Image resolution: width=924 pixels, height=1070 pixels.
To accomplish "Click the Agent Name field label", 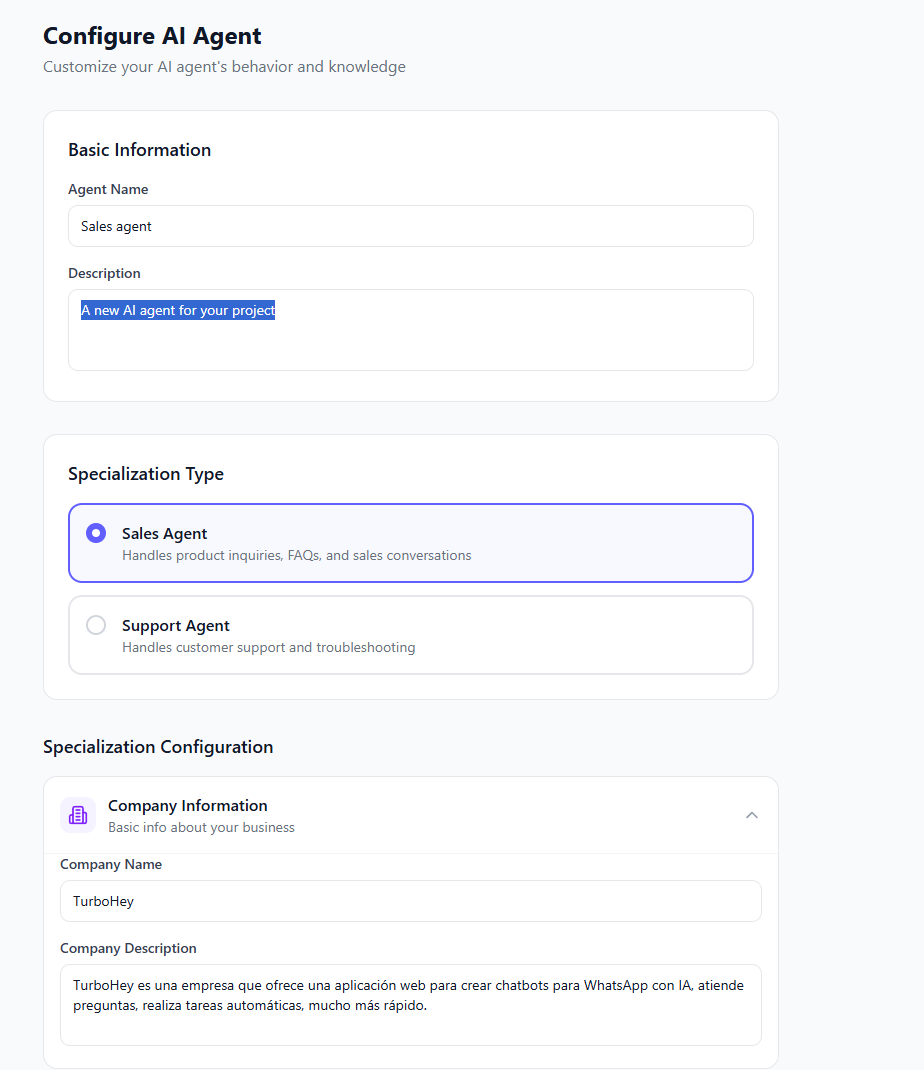I will pyautogui.click(x=108, y=189).
